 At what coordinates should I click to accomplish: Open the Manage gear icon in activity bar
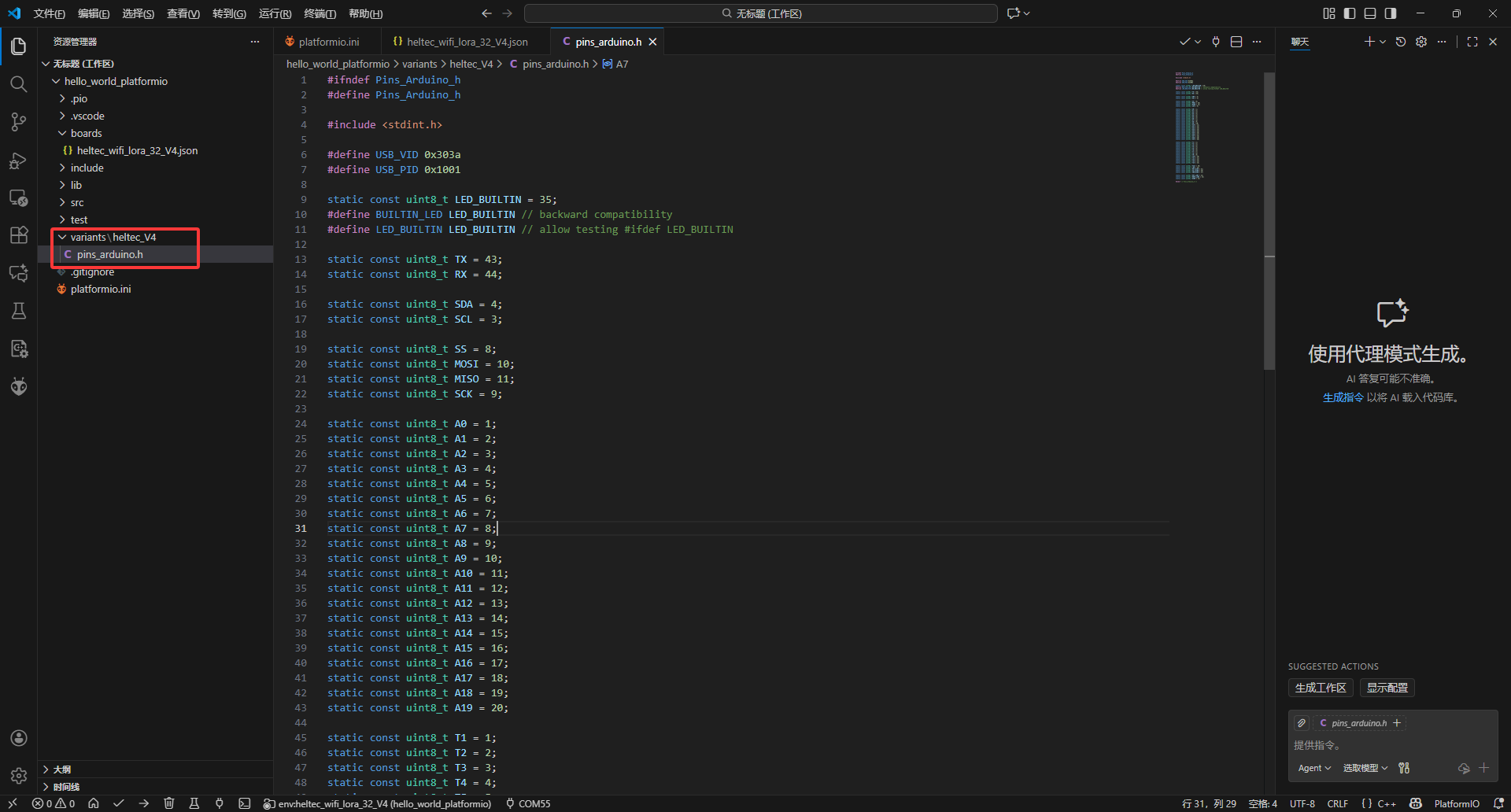click(18, 776)
